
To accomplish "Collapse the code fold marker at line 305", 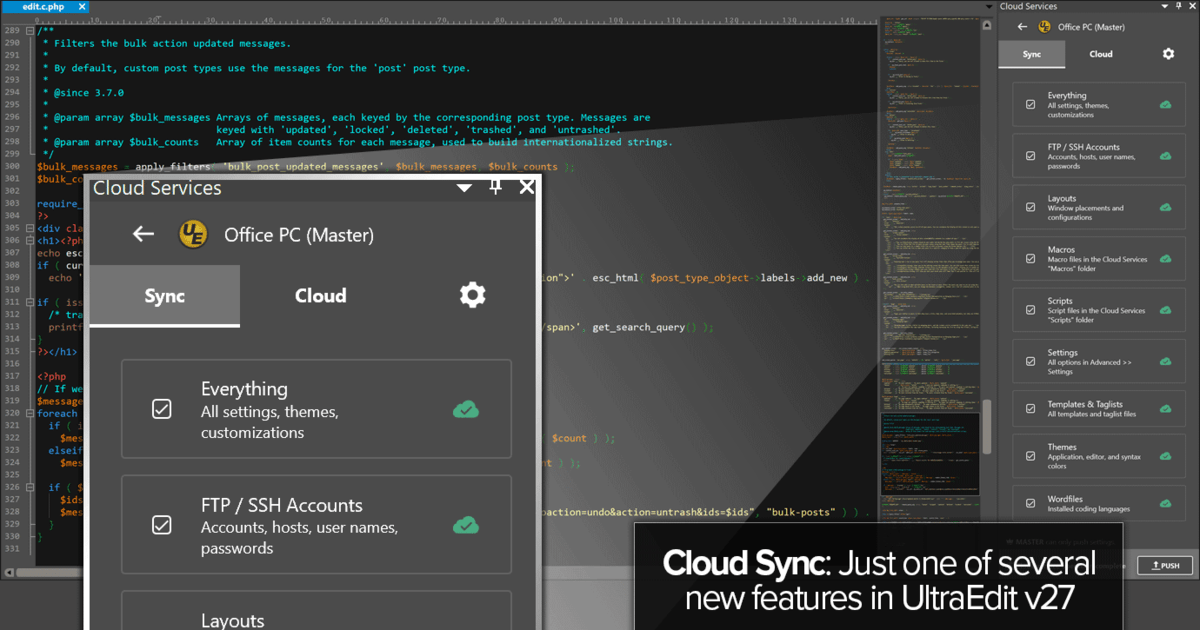I will tap(30, 228).
